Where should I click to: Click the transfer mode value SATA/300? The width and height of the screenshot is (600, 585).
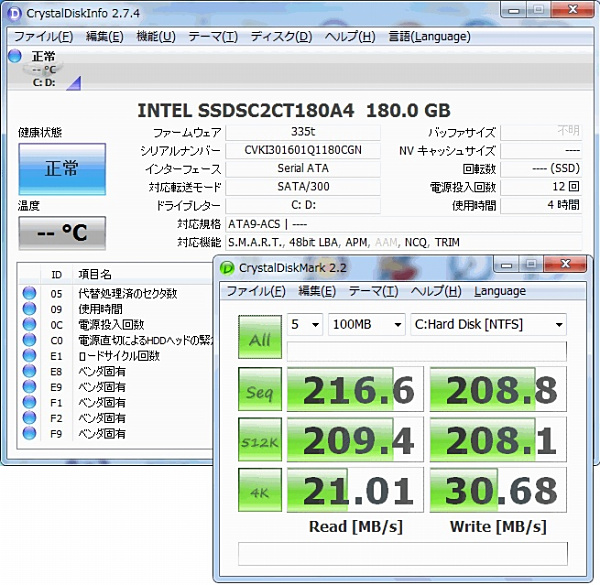(x=303, y=187)
